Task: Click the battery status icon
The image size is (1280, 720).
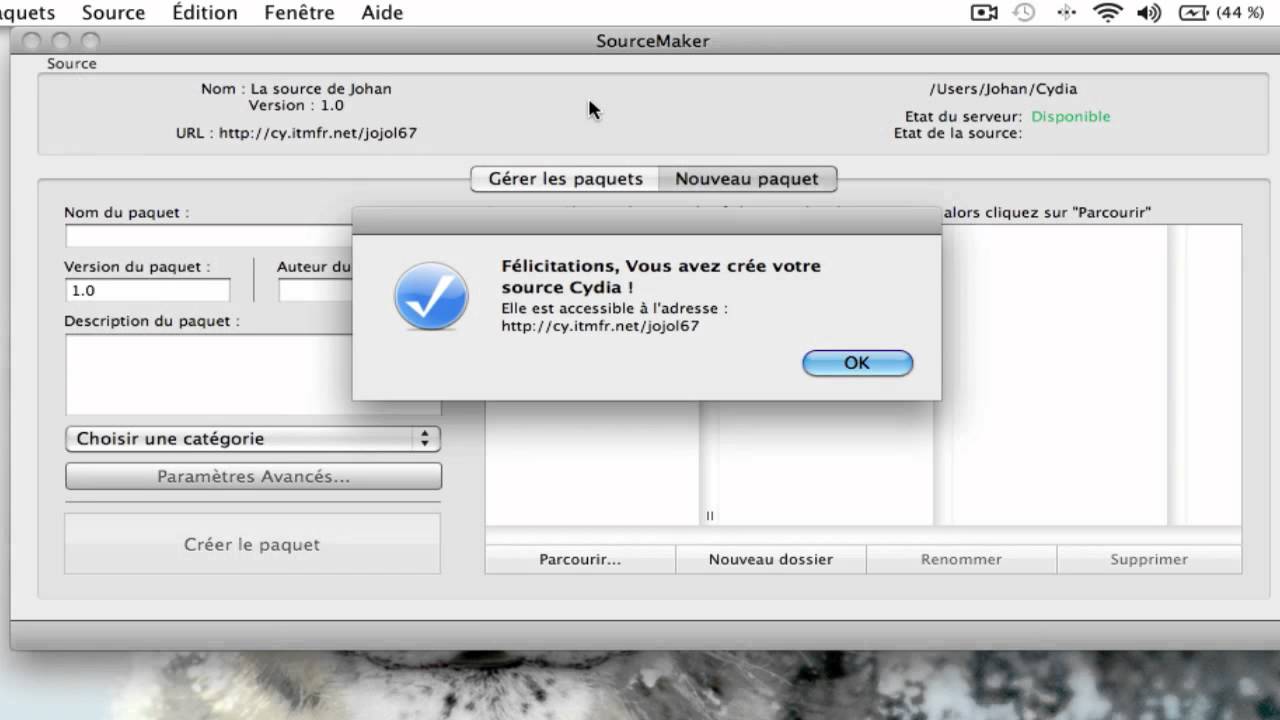Action: pos(1194,13)
